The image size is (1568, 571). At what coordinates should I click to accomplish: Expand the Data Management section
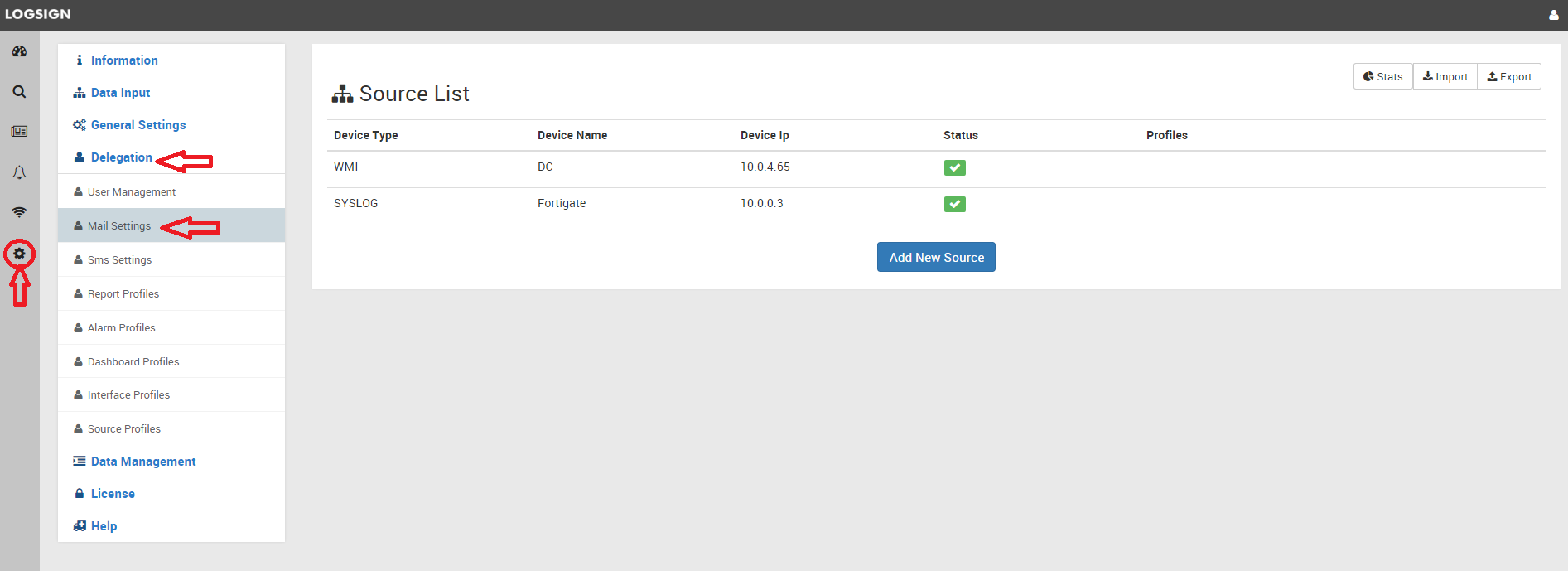143,462
